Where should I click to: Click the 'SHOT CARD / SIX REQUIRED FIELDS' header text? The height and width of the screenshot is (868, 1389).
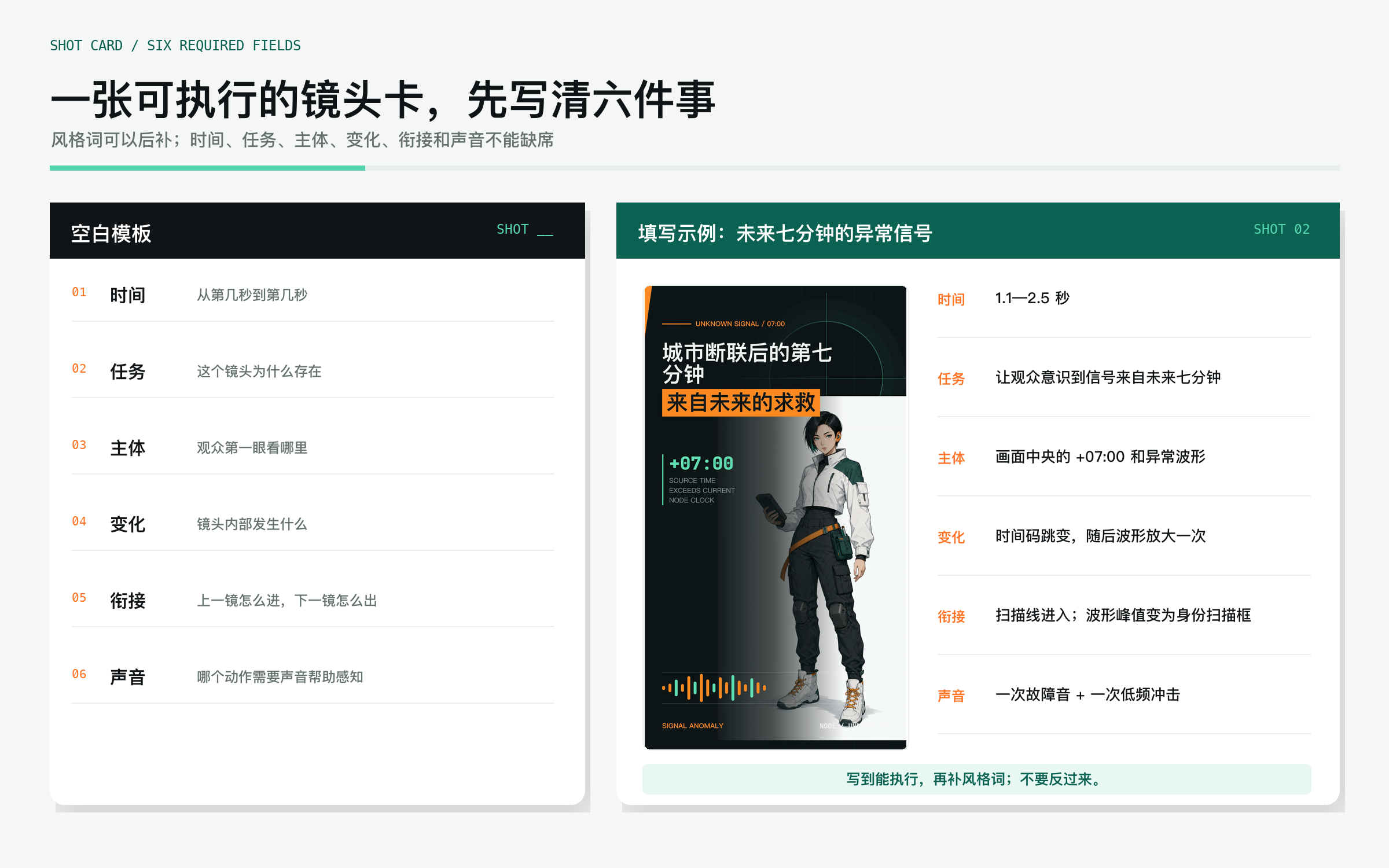click(x=175, y=46)
